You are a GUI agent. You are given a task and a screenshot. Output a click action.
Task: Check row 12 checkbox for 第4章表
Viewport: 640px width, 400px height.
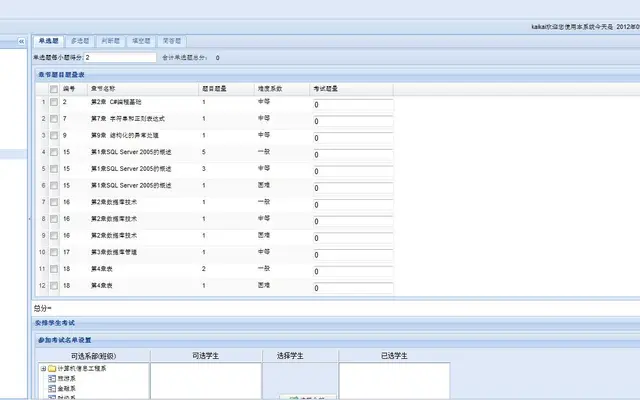pyautogui.click(x=53, y=286)
